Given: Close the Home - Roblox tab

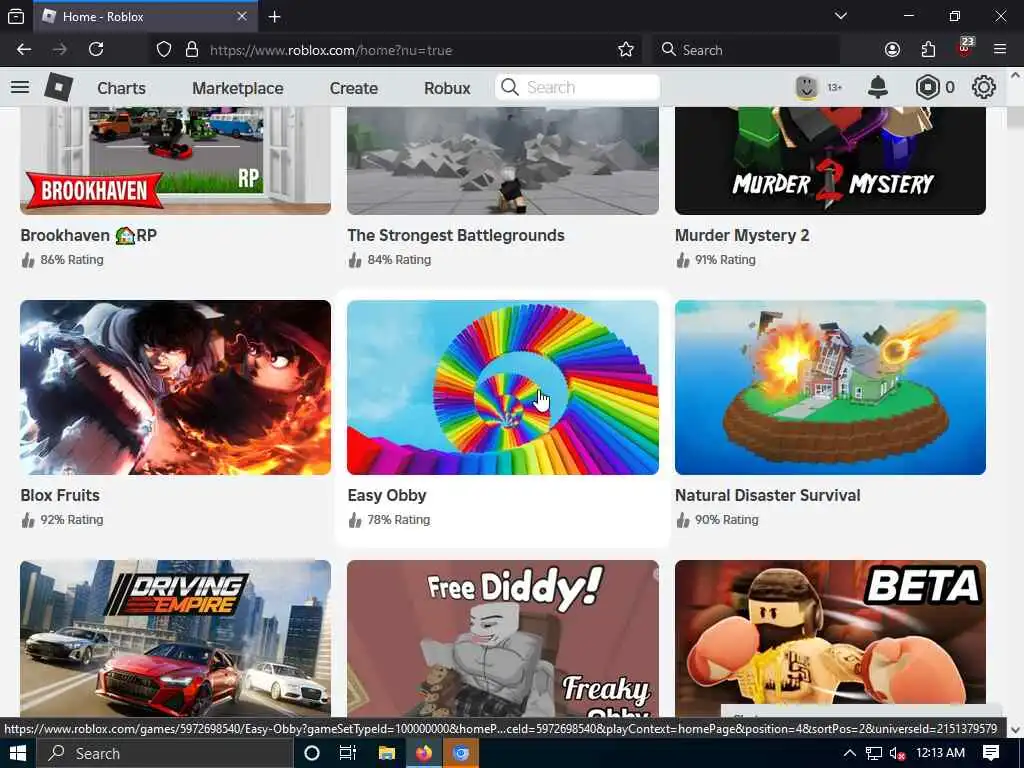Looking at the screenshot, I should click(x=242, y=16).
